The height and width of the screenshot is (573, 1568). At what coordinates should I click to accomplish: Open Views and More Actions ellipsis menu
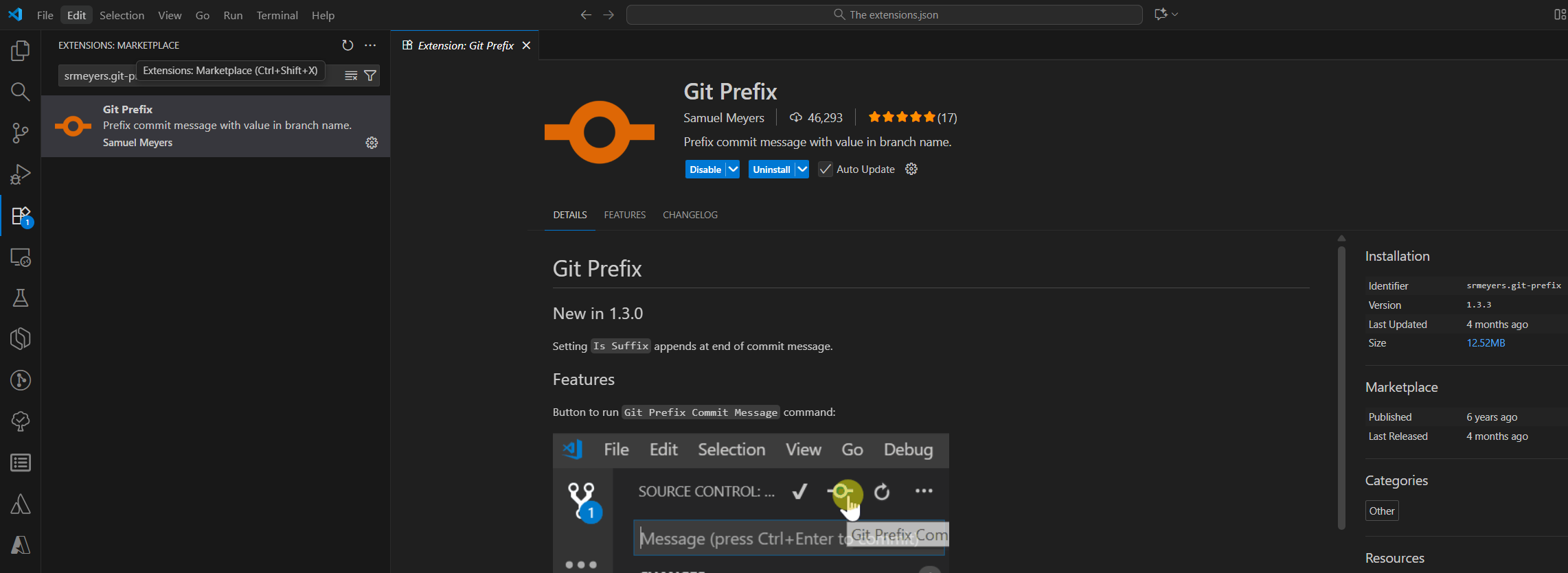click(x=370, y=45)
